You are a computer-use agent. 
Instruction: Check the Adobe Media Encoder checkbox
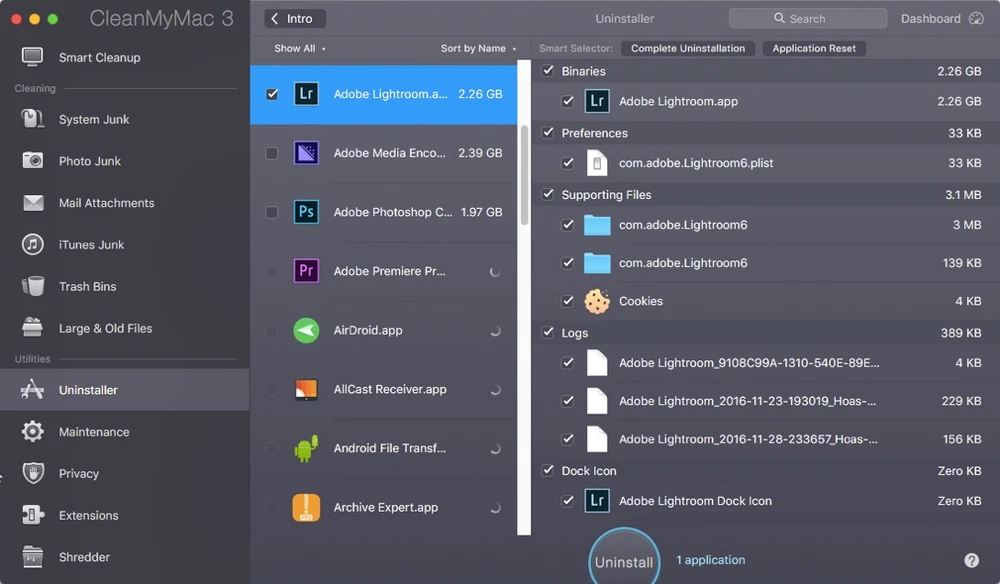[x=272, y=153]
